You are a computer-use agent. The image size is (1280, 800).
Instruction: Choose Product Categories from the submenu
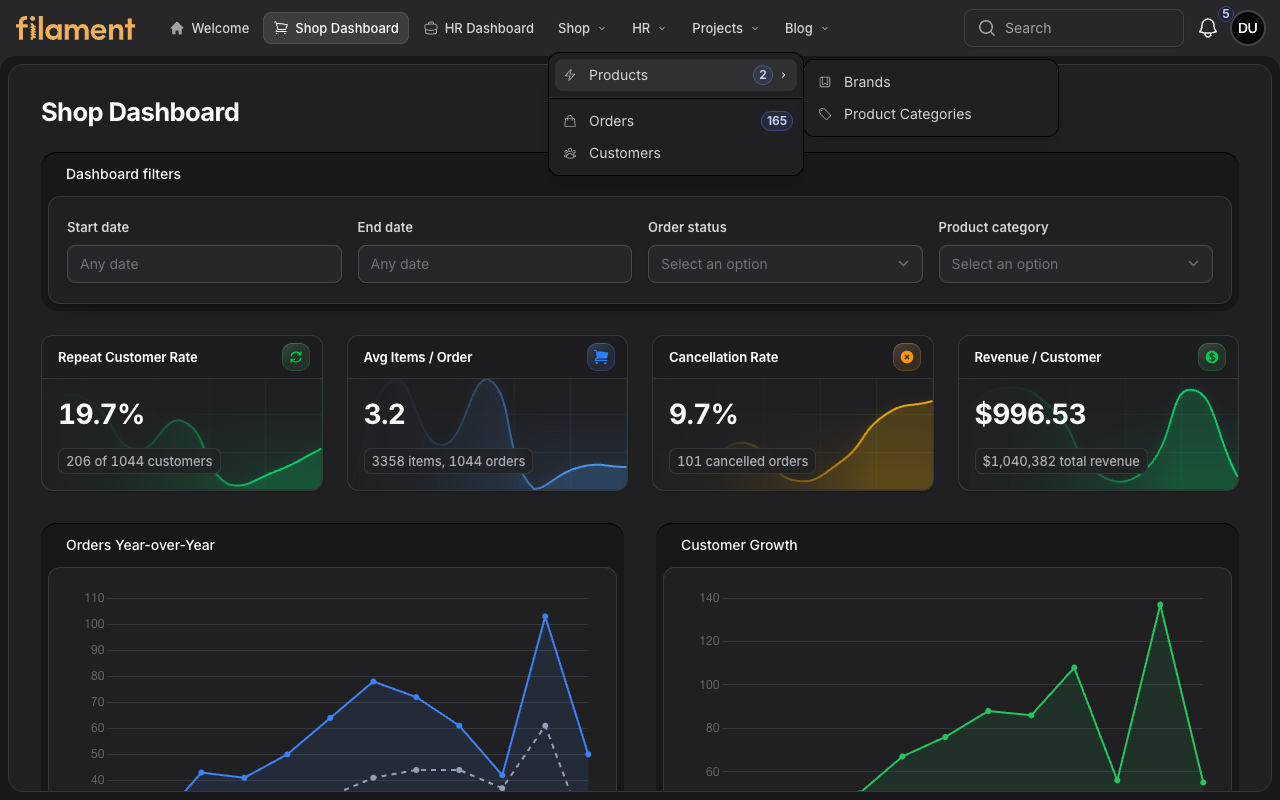pyautogui.click(x=931, y=114)
